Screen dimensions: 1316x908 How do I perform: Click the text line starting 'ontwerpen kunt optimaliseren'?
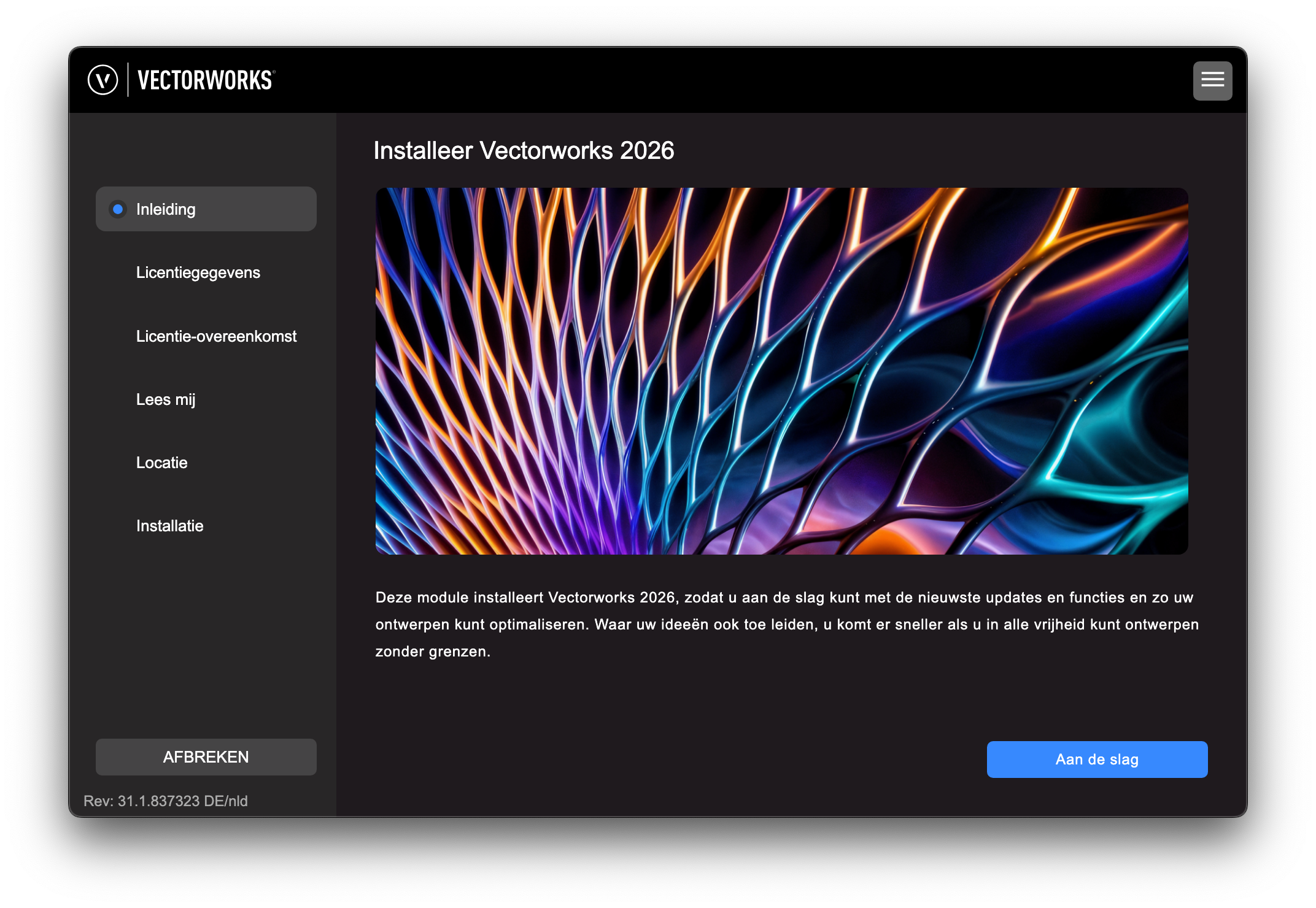pos(786,625)
